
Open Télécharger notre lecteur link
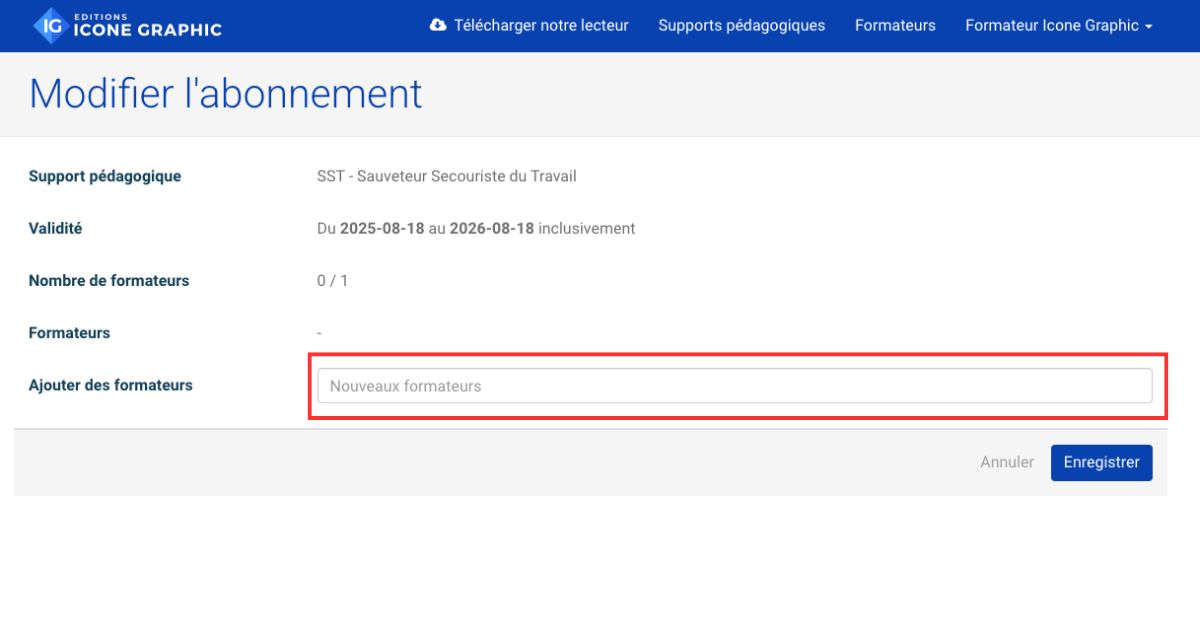point(541,25)
